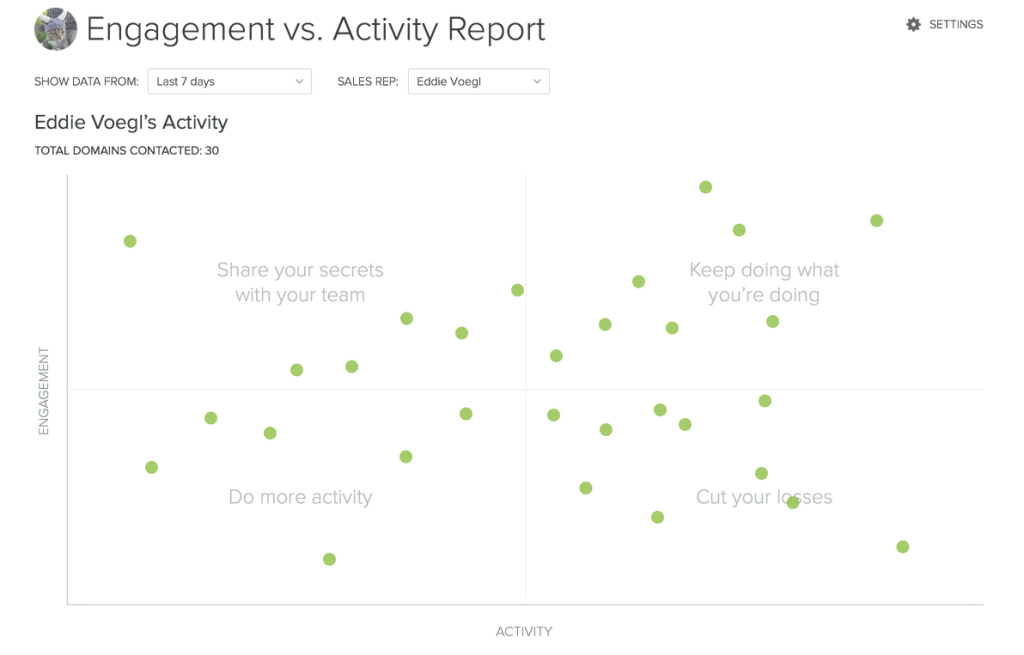Select the highest engagement data point
The image size is (1024, 655).
point(705,187)
